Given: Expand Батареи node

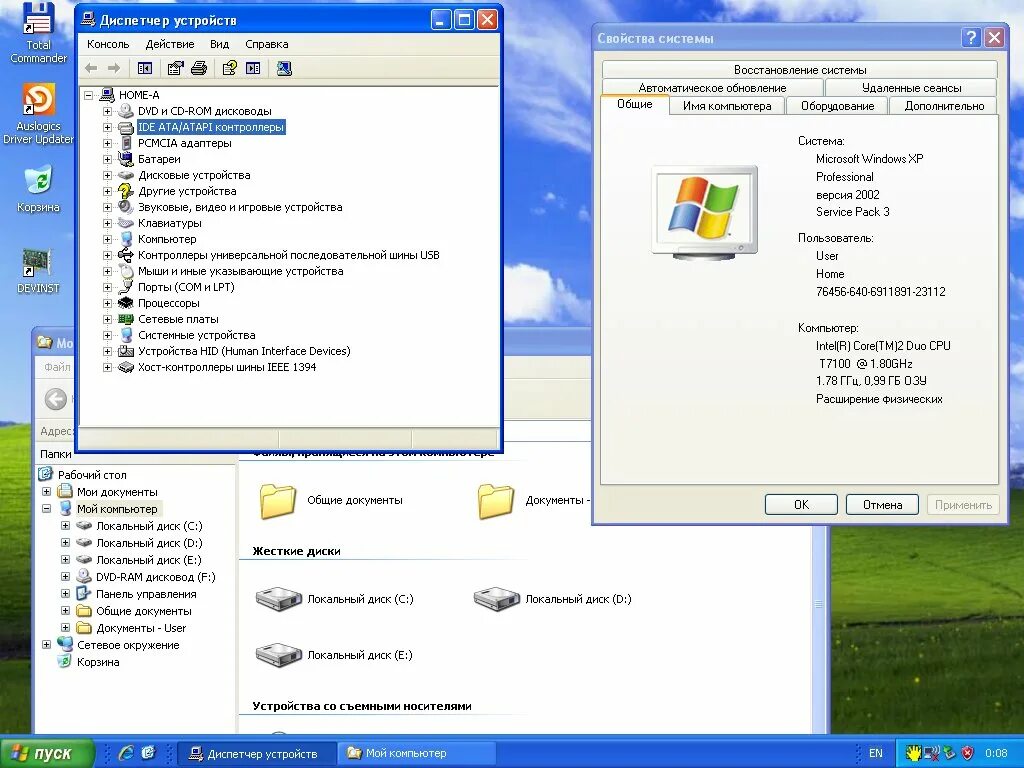Looking at the screenshot, I should pos(107,159).
